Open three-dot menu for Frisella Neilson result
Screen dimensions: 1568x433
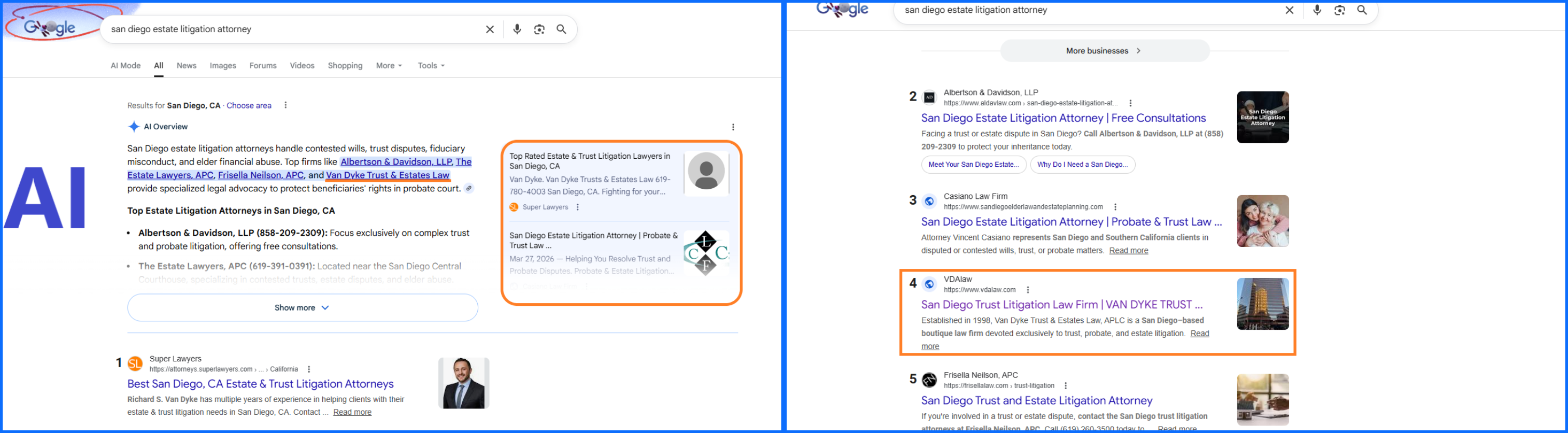[x=1066, y=385]
